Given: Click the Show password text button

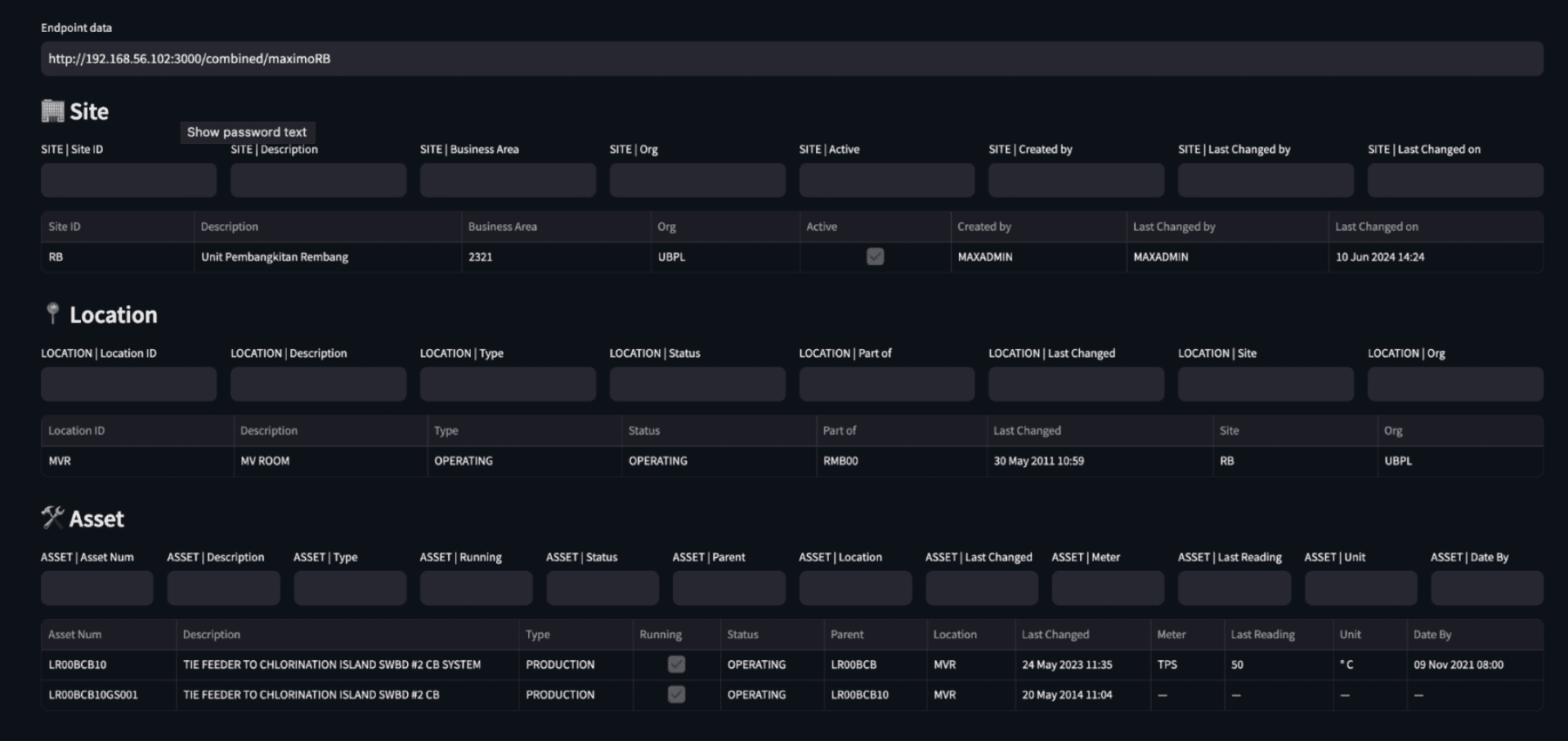Looking at the screenshot, I should 248,132.
